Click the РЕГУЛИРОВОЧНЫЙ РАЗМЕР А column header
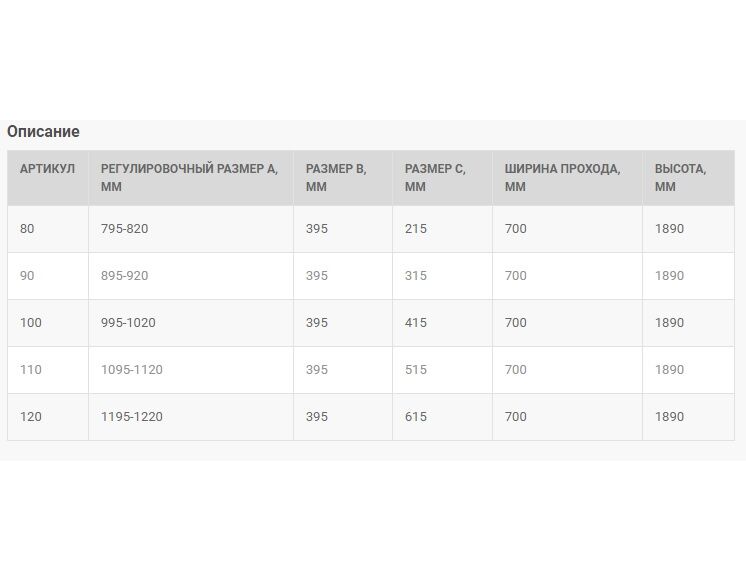746x581 pixels. point(191,177)
